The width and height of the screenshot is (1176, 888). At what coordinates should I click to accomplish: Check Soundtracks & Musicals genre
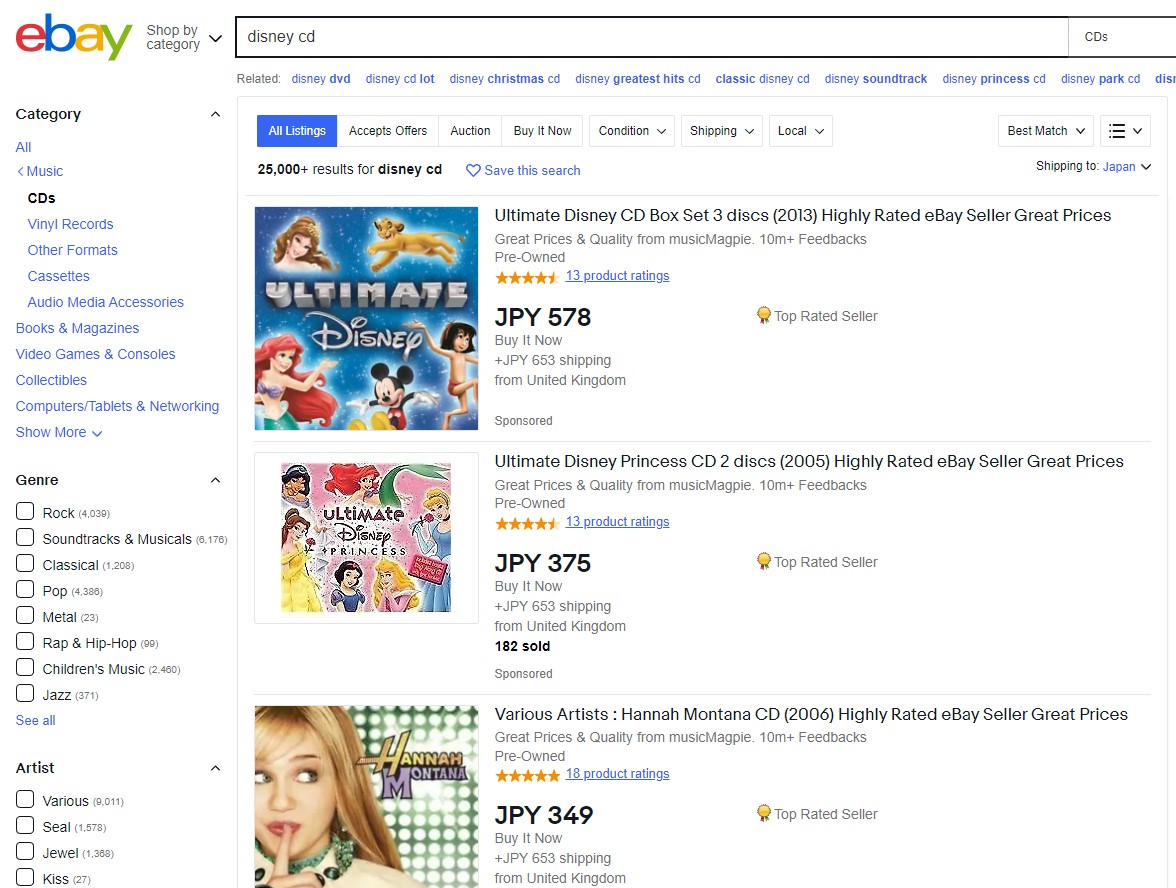pyautogui.click(x=25, y=538)
